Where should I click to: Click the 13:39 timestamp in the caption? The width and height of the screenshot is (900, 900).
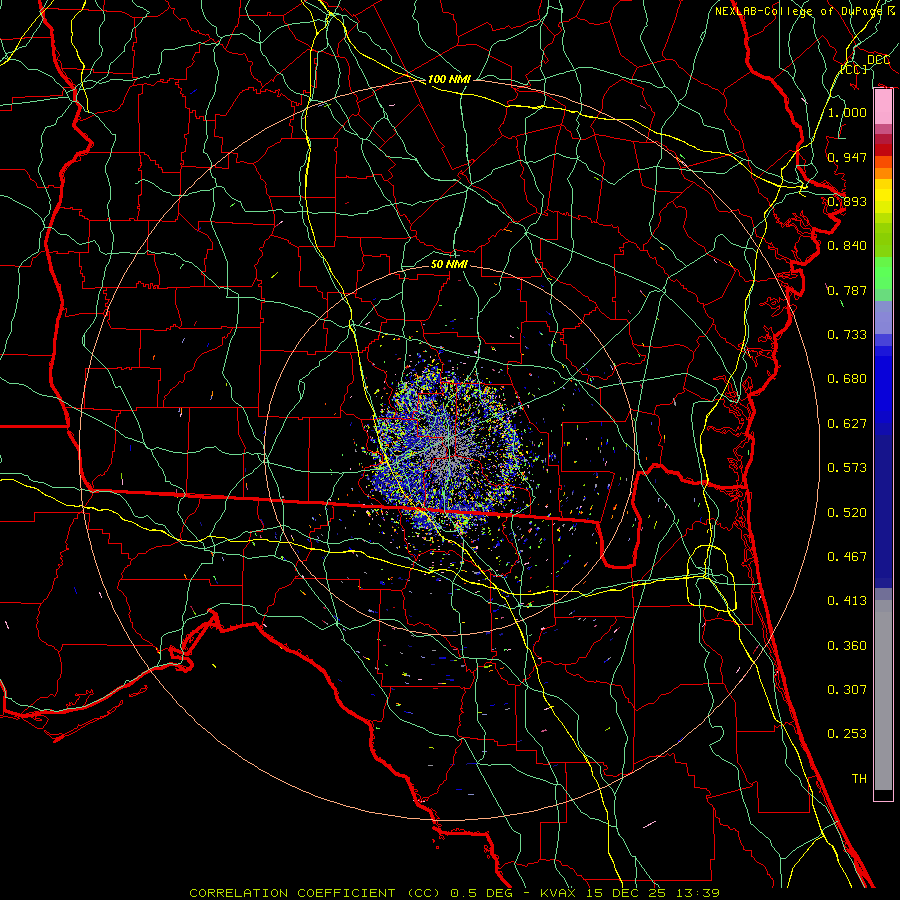[x=697, y=893]
